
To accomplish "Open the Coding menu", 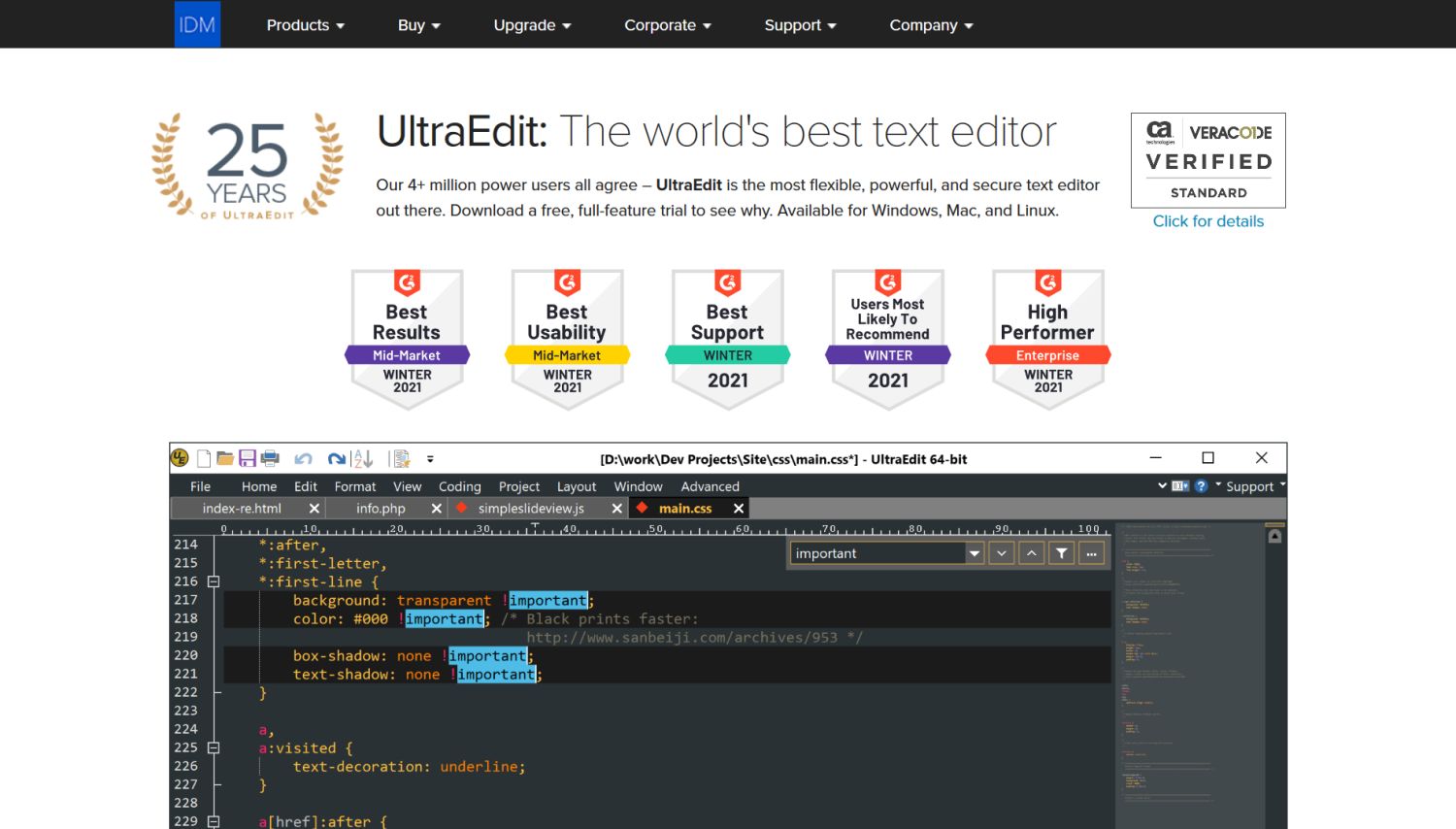I will coord(459,486).
